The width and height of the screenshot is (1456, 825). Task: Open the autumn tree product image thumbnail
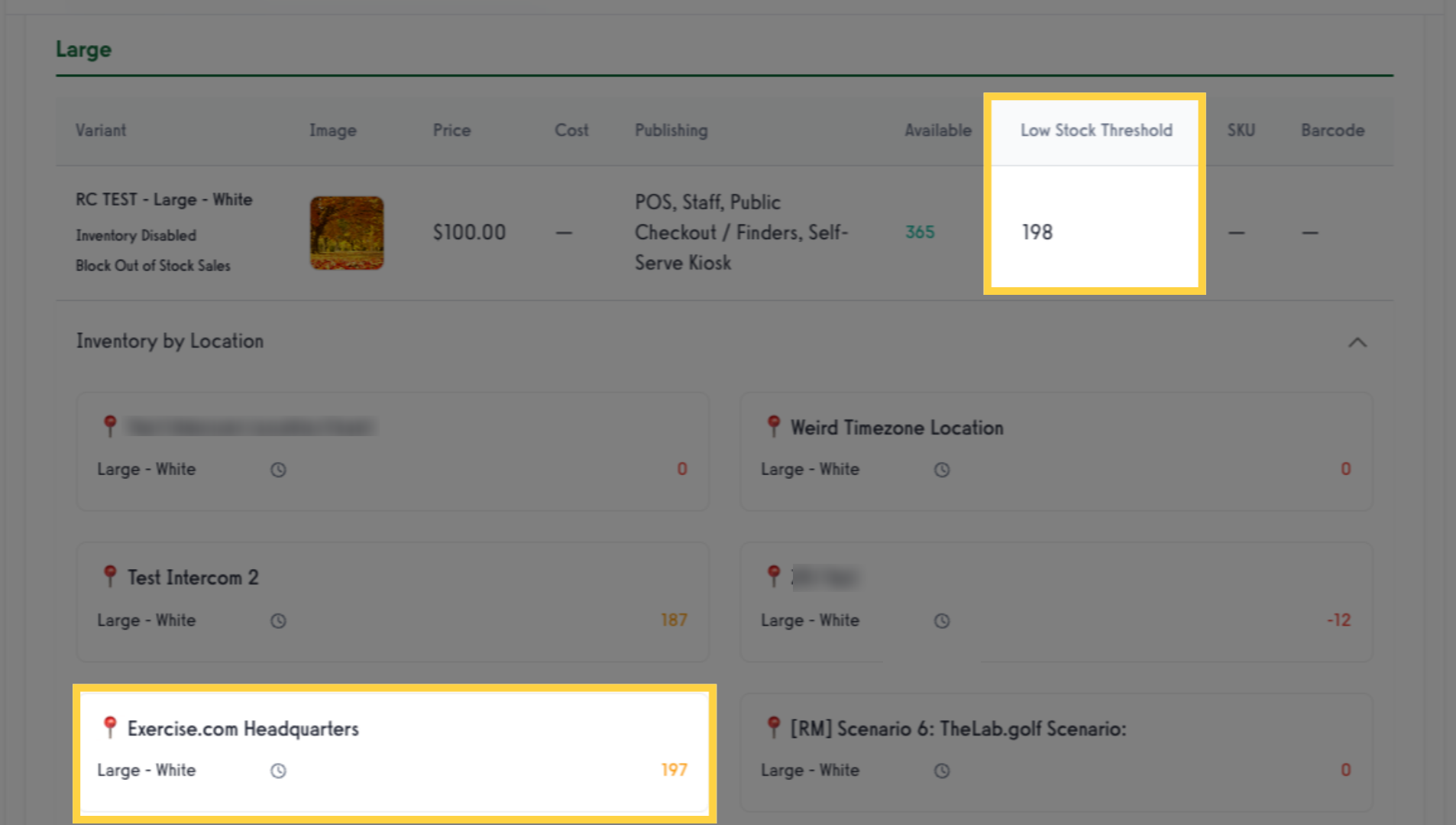coord(347,233)
